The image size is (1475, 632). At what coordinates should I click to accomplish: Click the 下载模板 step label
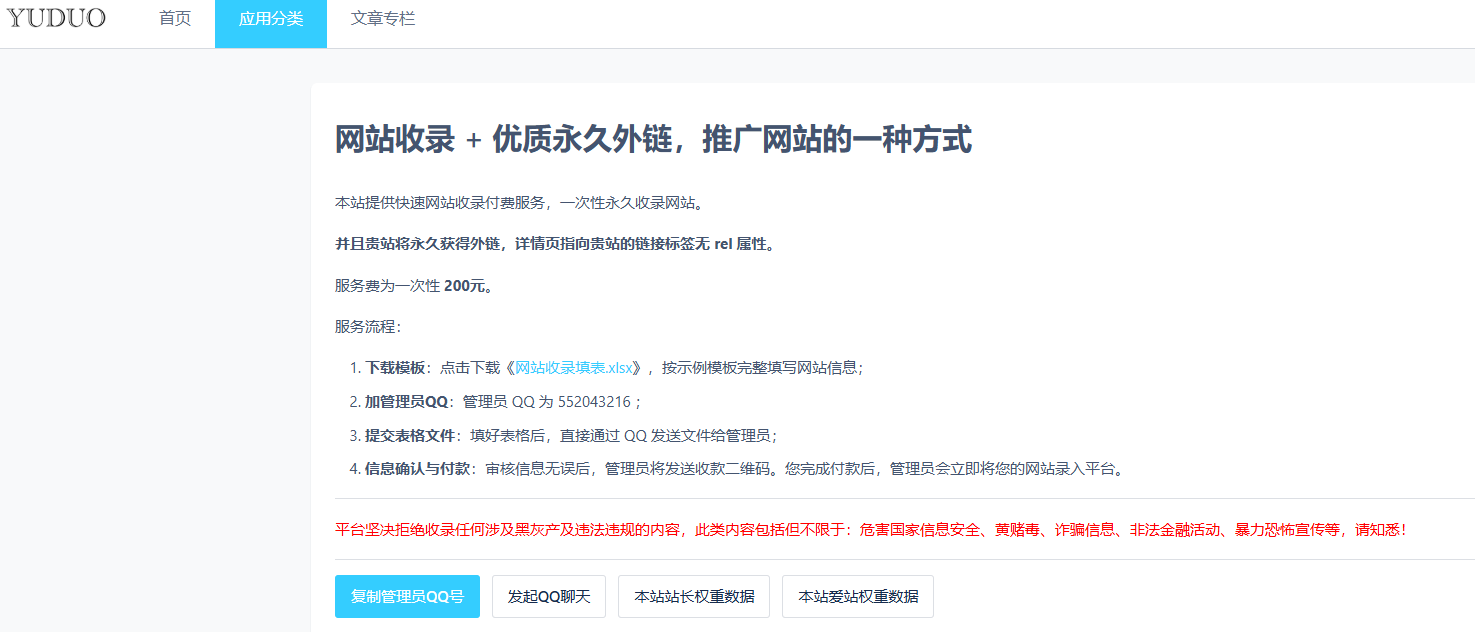(x=395, y=367)
